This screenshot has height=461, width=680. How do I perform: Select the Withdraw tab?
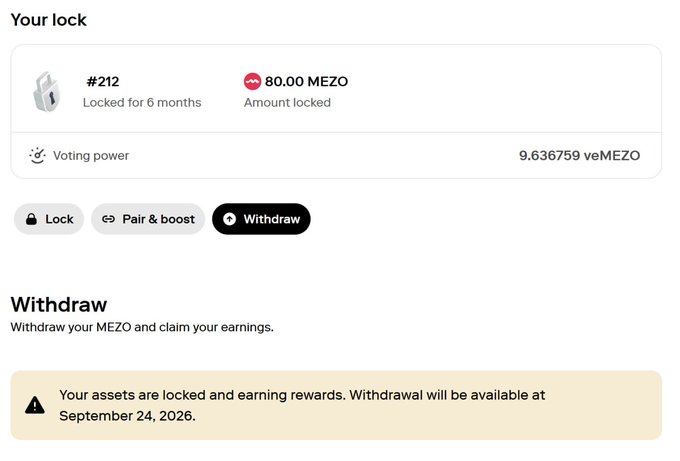click(x=261, y=219)
